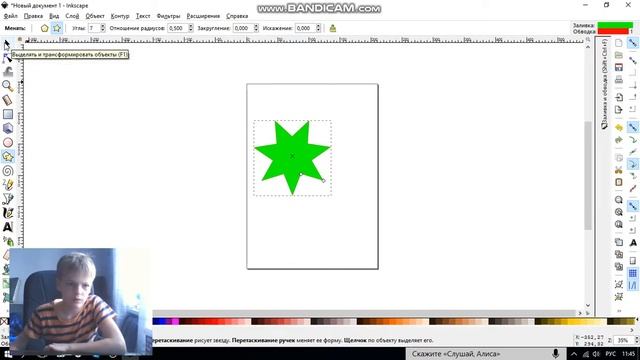640x360 pixels.
Task: Click the red stroke indicator swatch
Action: [x=613, y=31]
